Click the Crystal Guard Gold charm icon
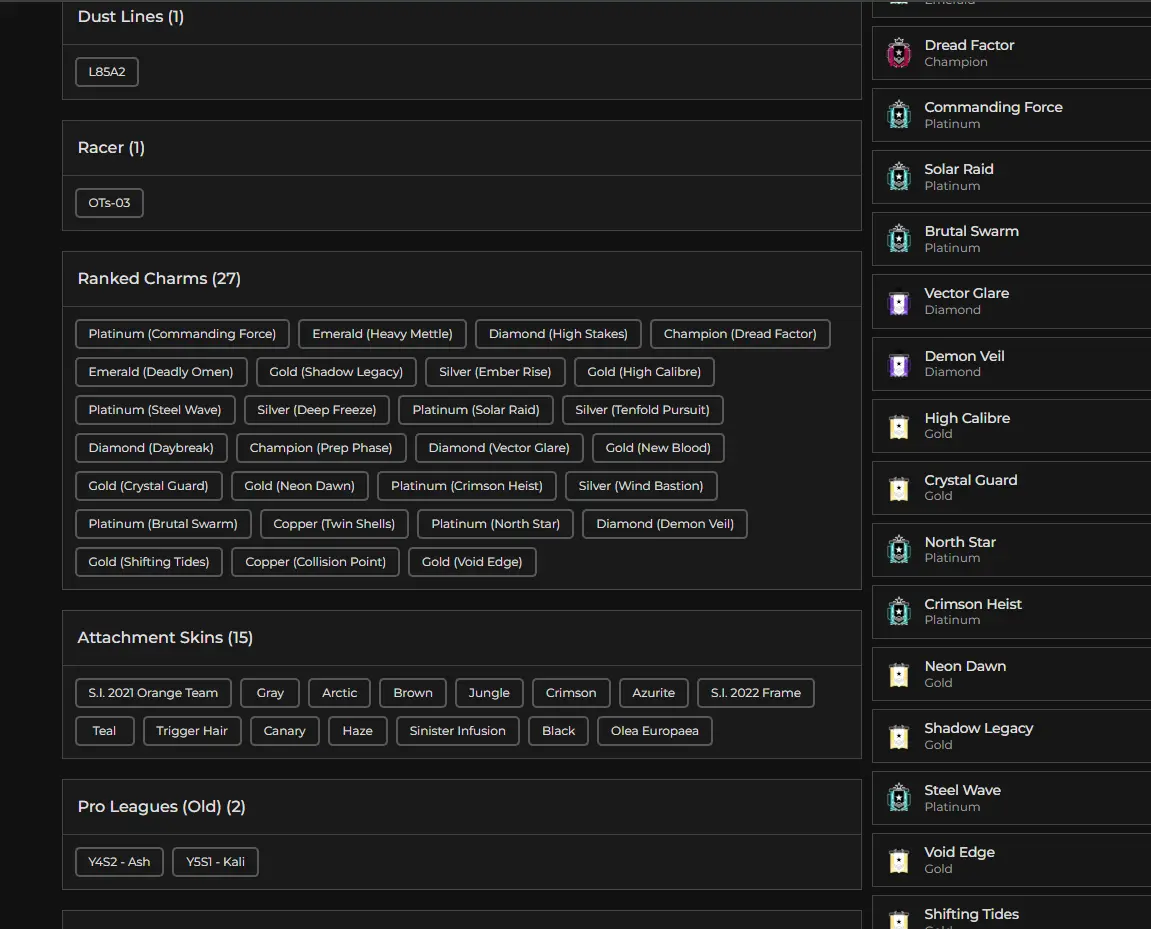Viewport: 1151px width, 929px height. (x=899, y=488)
